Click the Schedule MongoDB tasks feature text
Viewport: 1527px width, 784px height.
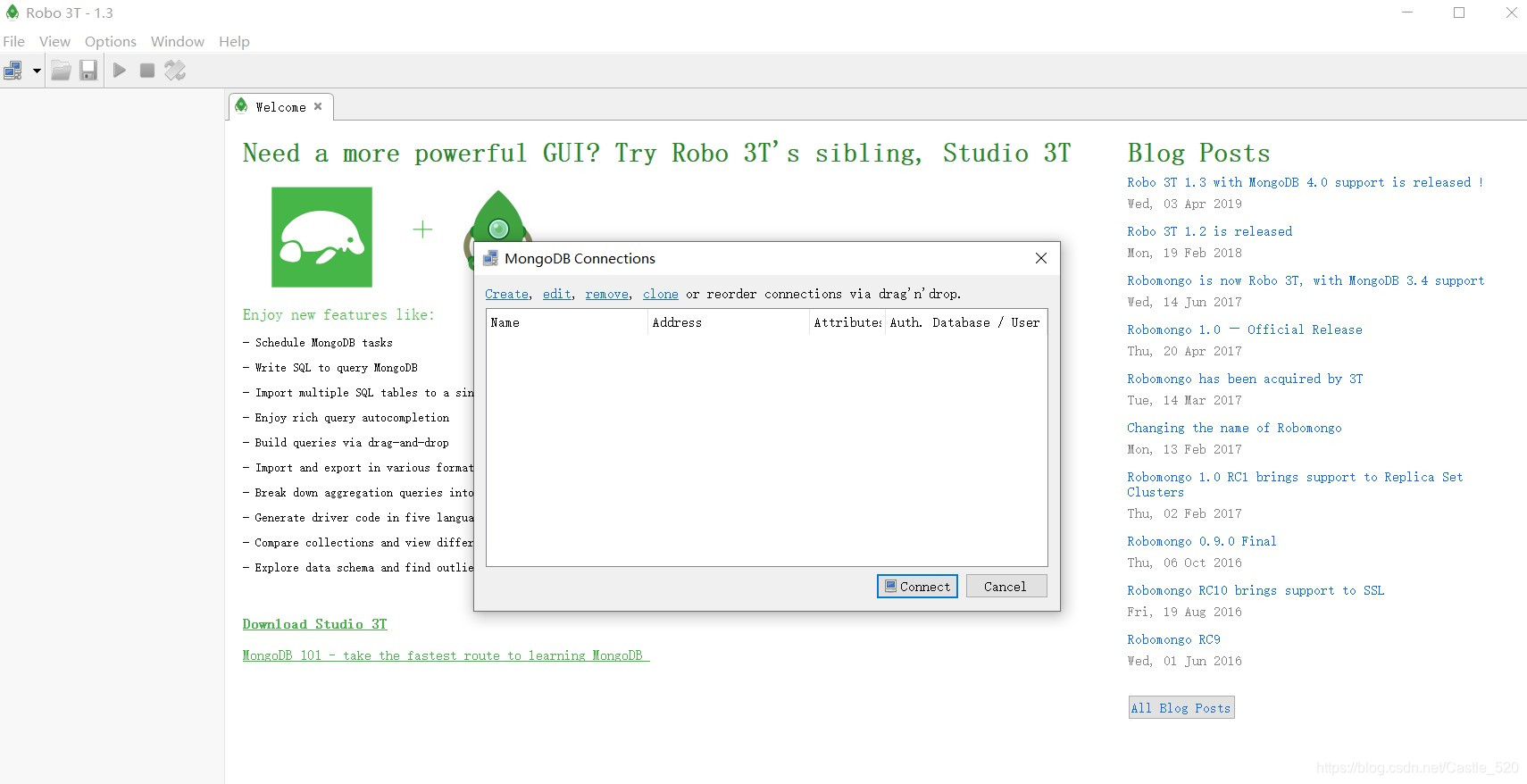pos(323,342)
